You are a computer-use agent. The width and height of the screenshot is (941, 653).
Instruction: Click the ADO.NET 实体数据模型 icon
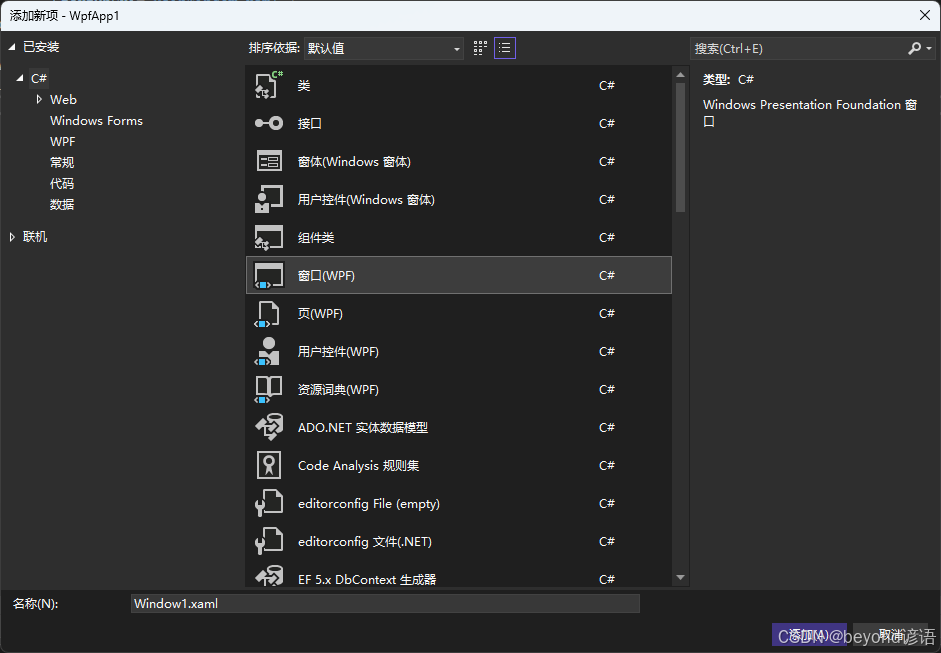pyautogui.click(x=268, y=427)
